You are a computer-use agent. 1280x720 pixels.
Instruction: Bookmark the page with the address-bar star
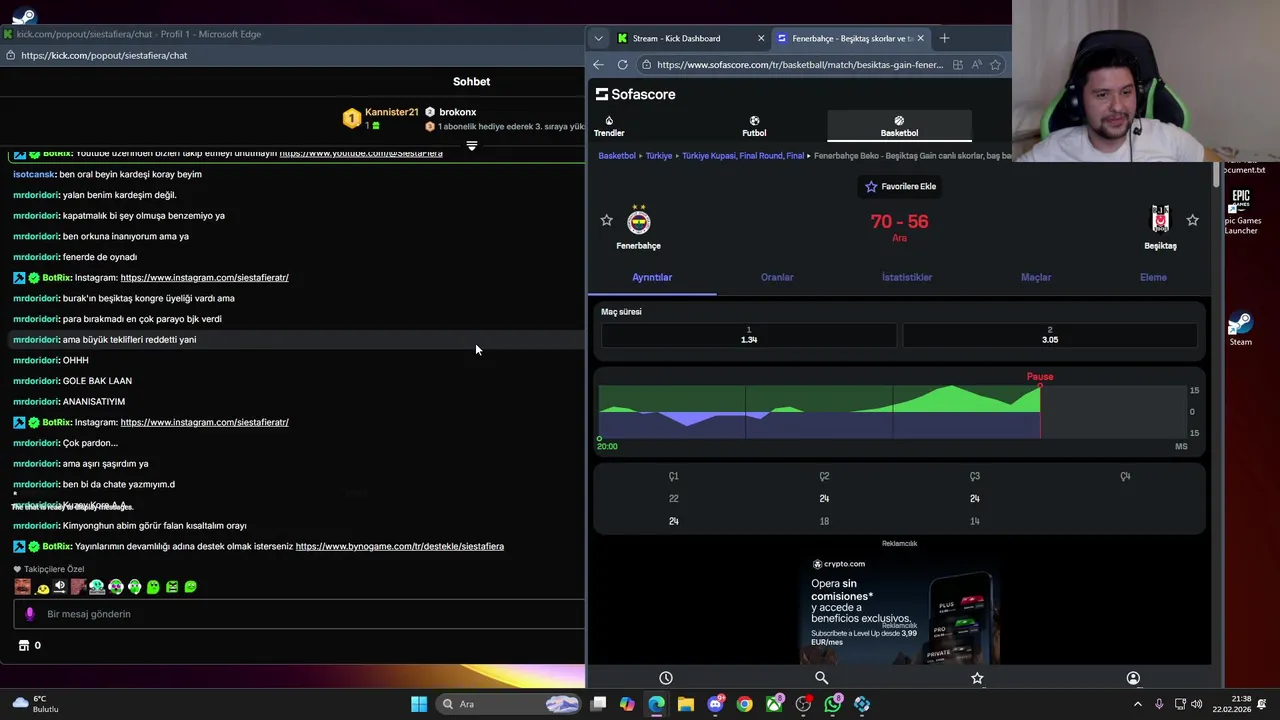coord(995,65)
